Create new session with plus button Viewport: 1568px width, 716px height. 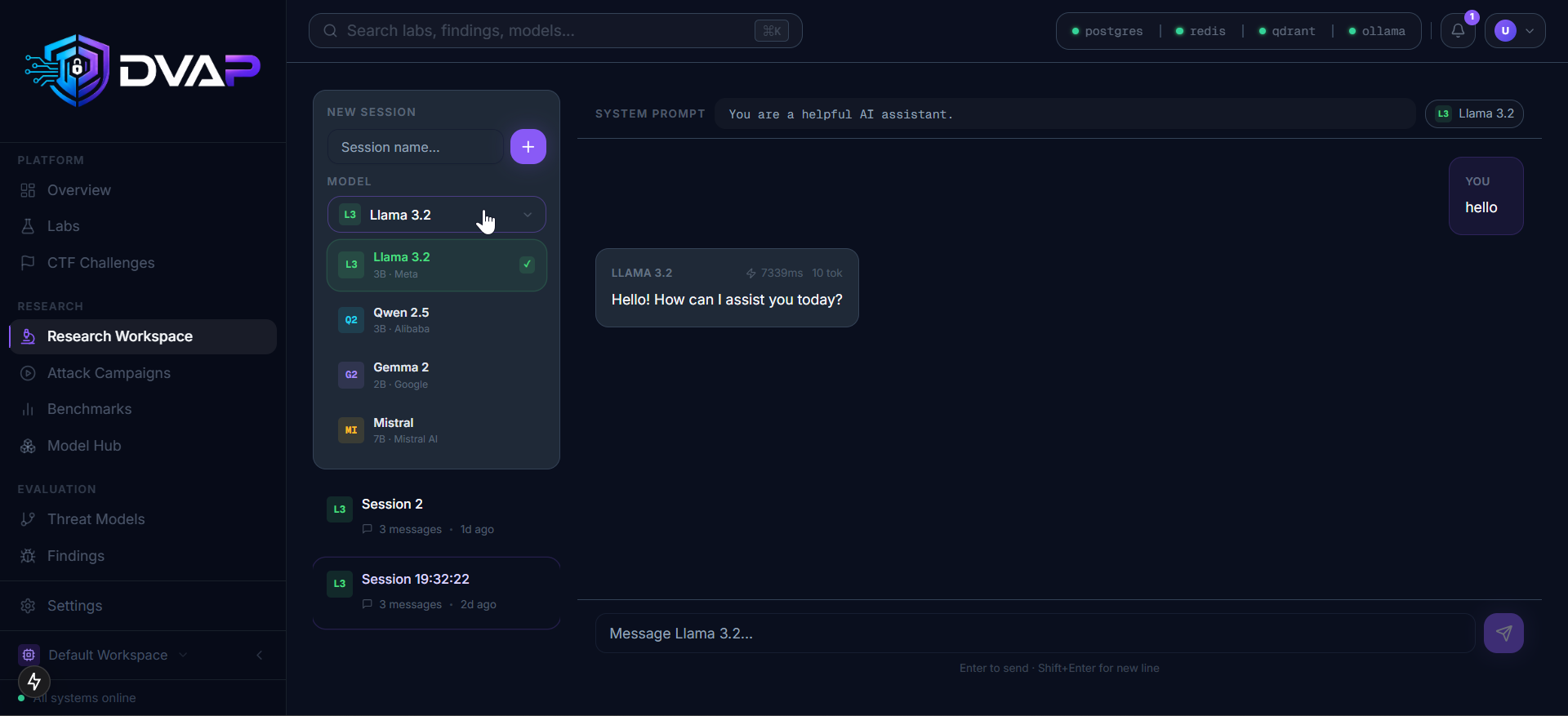point(528,147)
